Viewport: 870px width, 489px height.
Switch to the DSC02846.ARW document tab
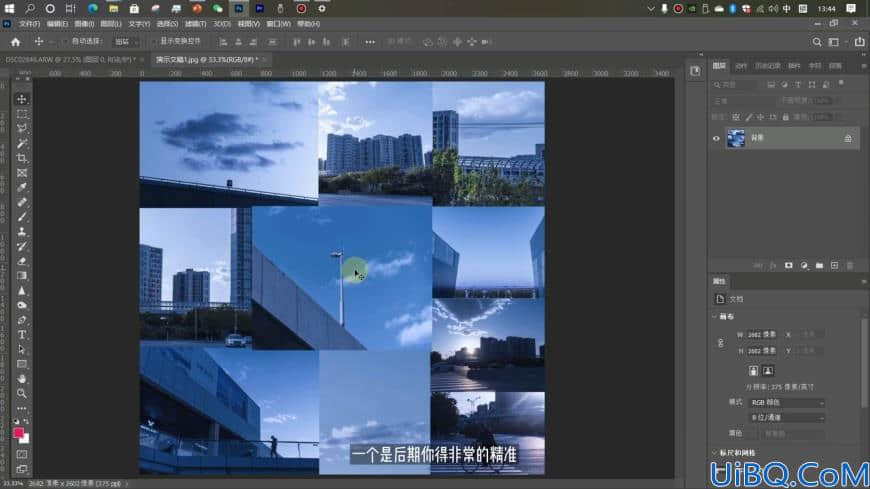click(x=70, y=59)
